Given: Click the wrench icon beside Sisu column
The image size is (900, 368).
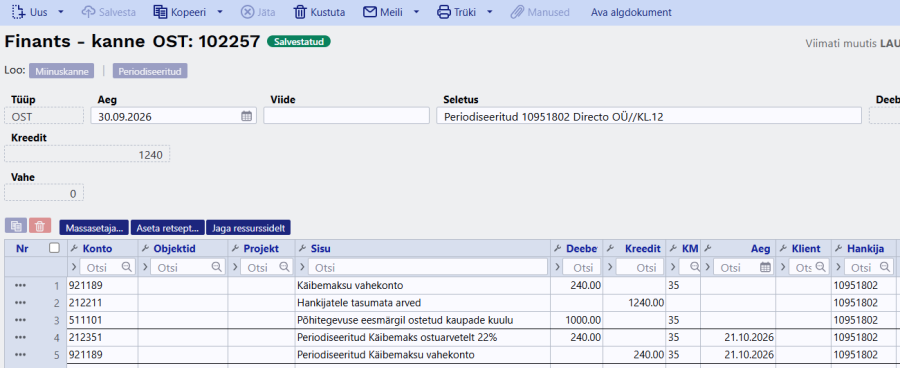Looking at the screenshot, I should (x=302, y=249).
